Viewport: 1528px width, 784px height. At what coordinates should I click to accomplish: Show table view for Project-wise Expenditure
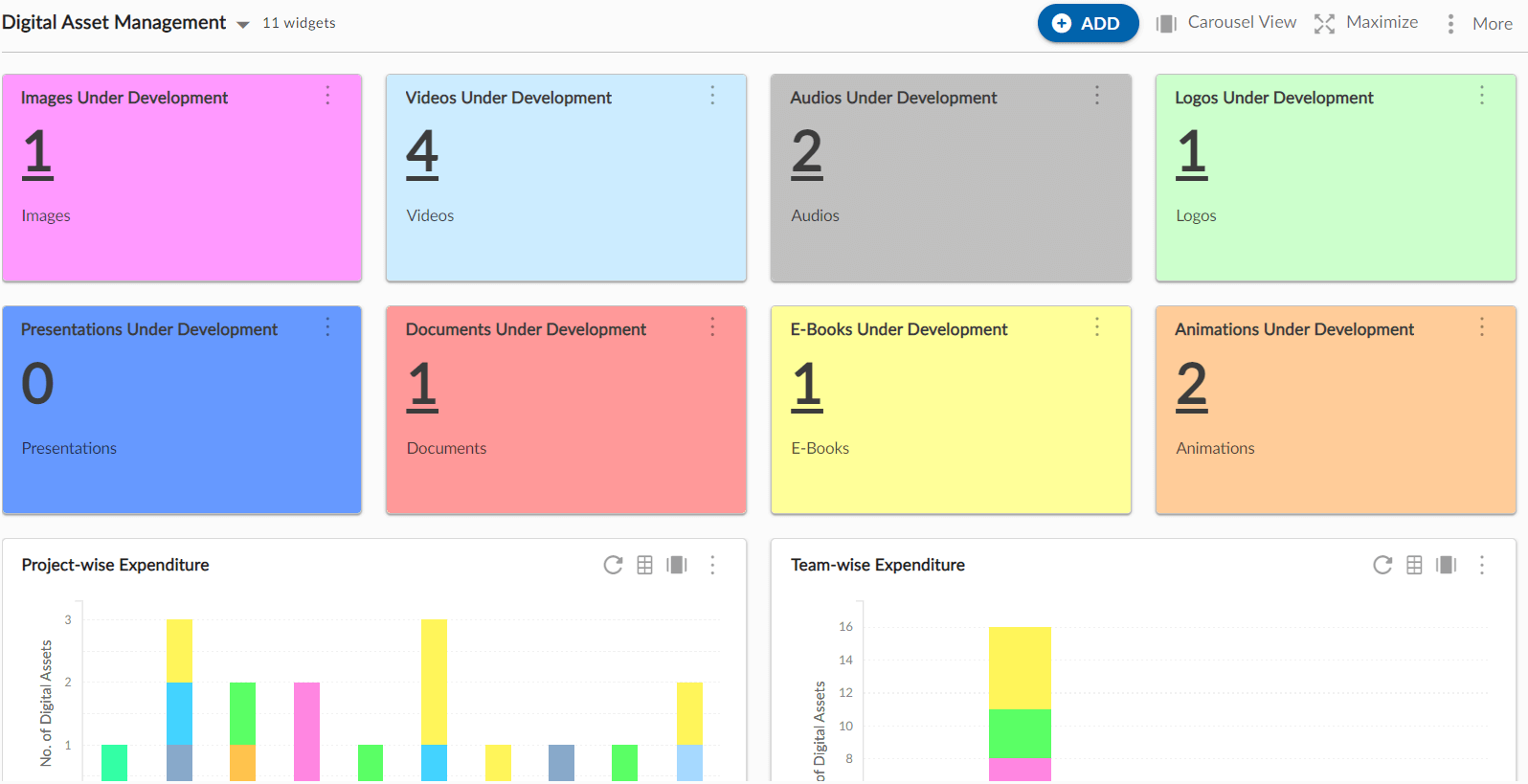[x=645, y=565]
